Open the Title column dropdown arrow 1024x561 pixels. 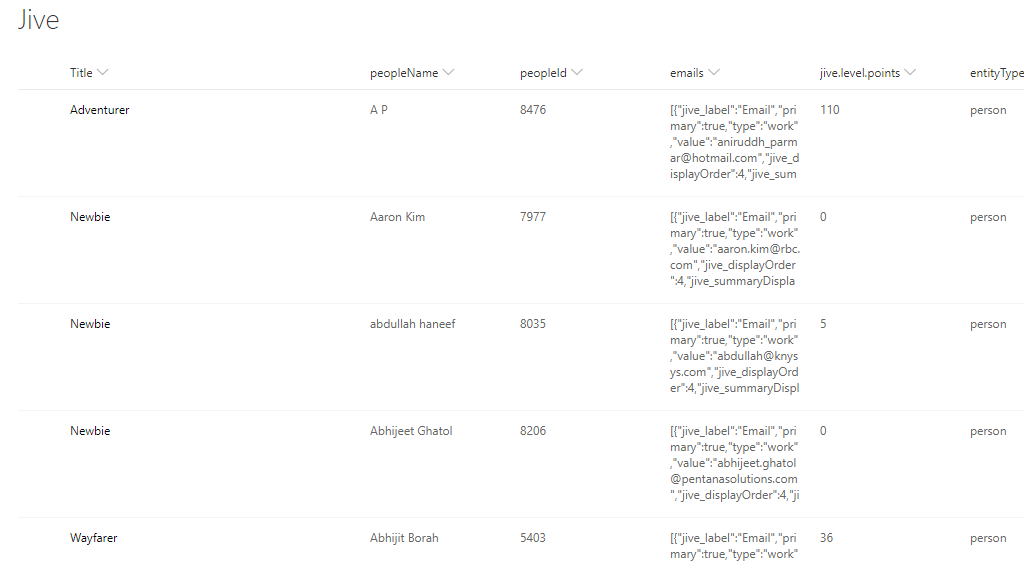click(x=103, y=73)
